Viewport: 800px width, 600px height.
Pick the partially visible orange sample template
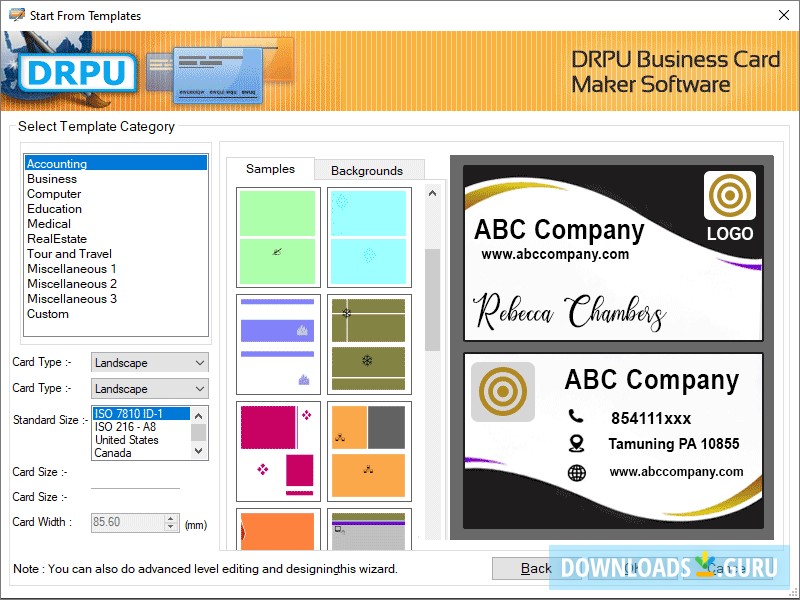(278, 530)
